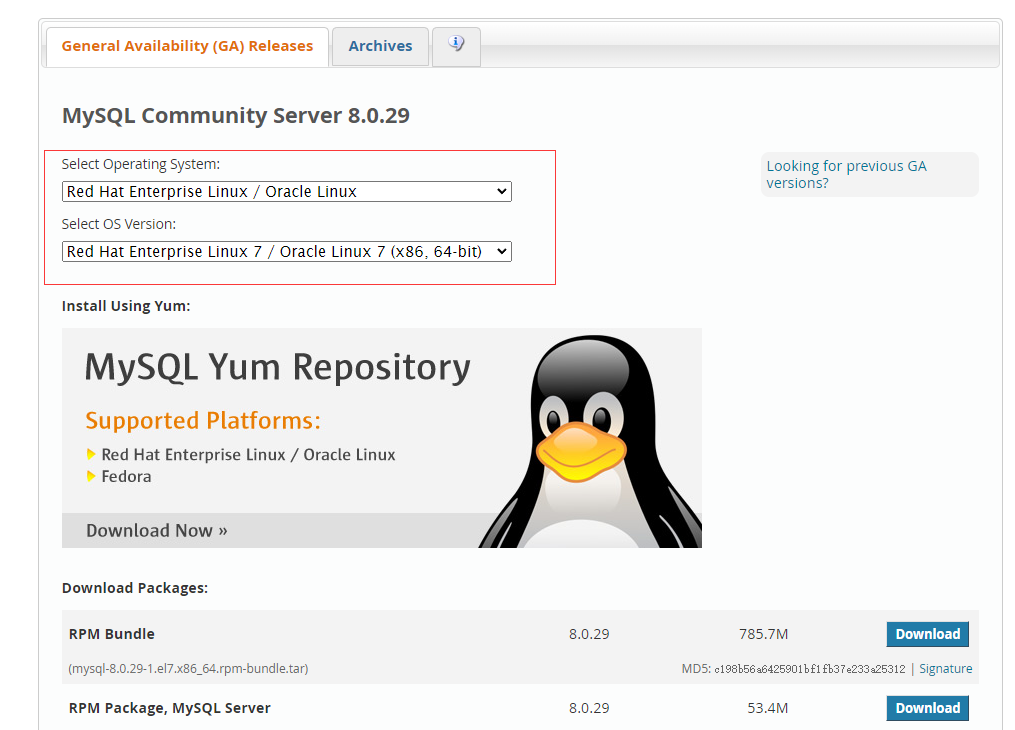Click the 785.7M size value
This screenshot has width=1015, height=730.
pos(763,634)
